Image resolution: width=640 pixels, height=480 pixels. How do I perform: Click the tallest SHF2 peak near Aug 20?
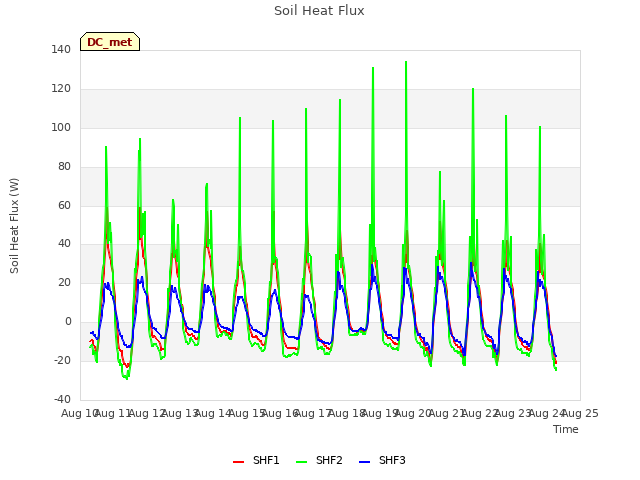406,62
